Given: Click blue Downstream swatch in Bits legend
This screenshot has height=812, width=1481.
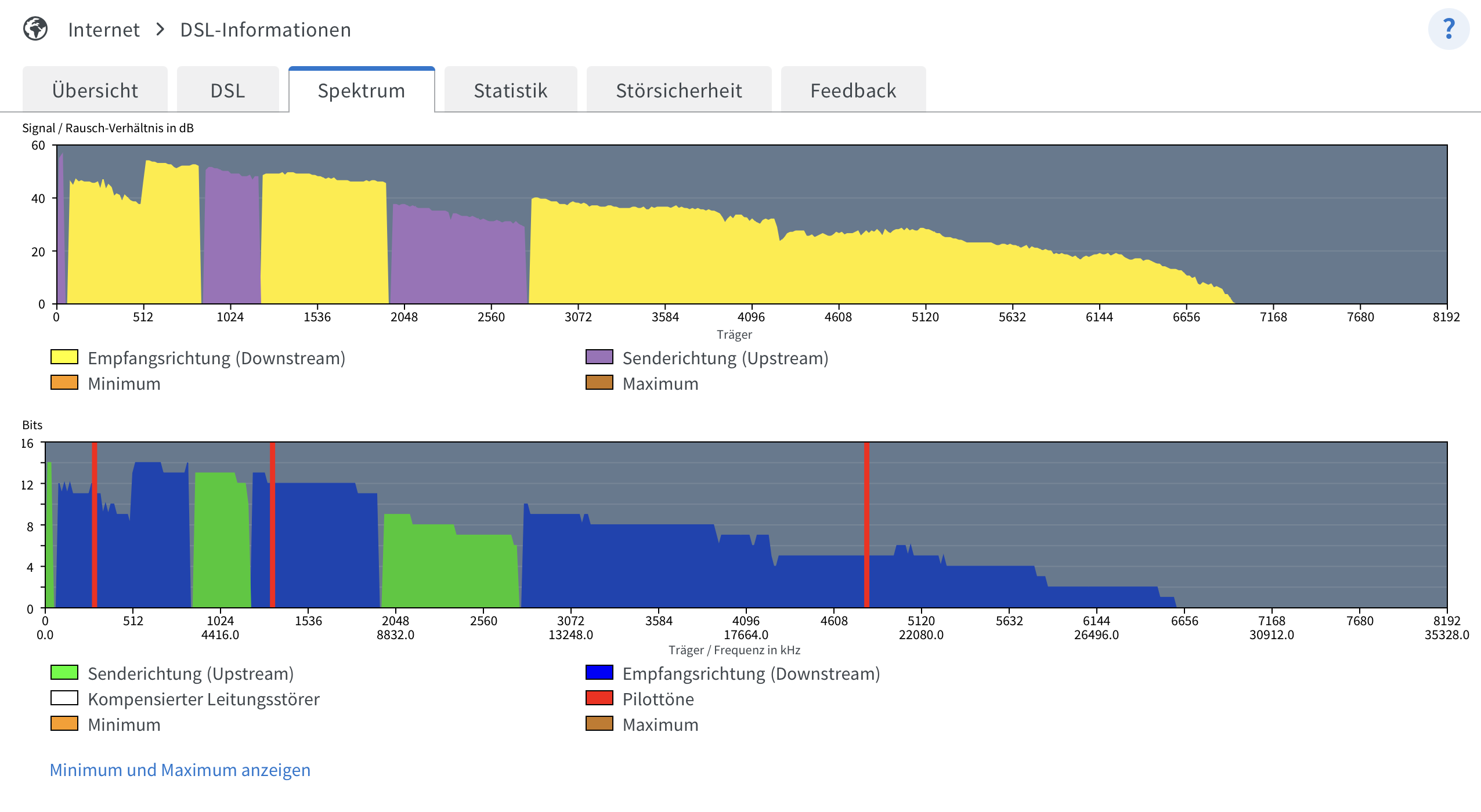Looking at the screenshot, I should coord(599,672).
